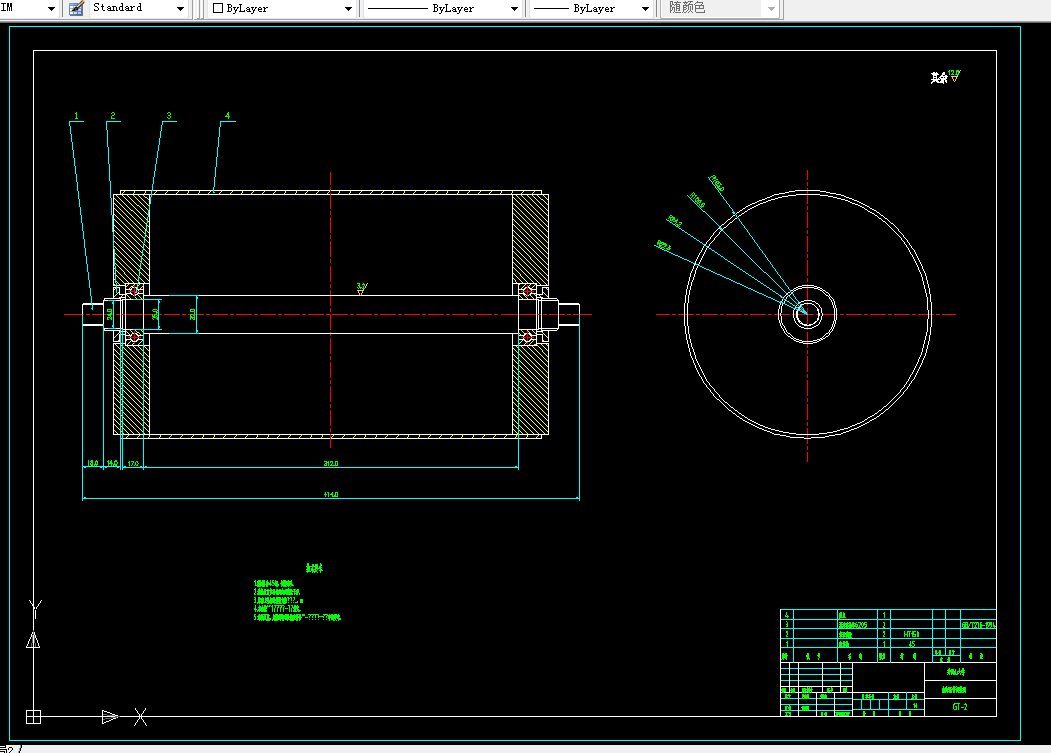The image size is (1051, 753).
Task: Select the GB/T276 standard cell
Action: [x=979, y=624]
